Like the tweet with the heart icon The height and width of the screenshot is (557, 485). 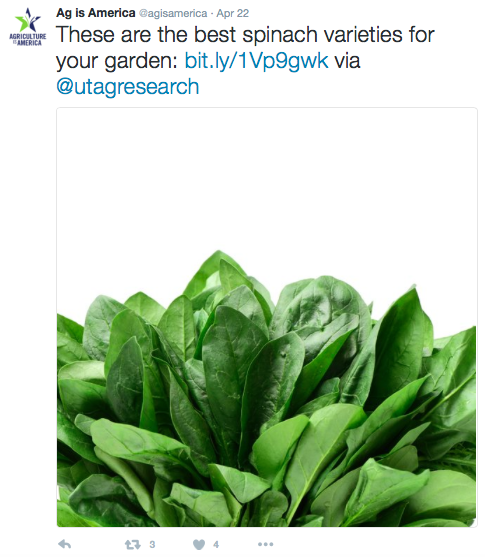coord(199,544)
